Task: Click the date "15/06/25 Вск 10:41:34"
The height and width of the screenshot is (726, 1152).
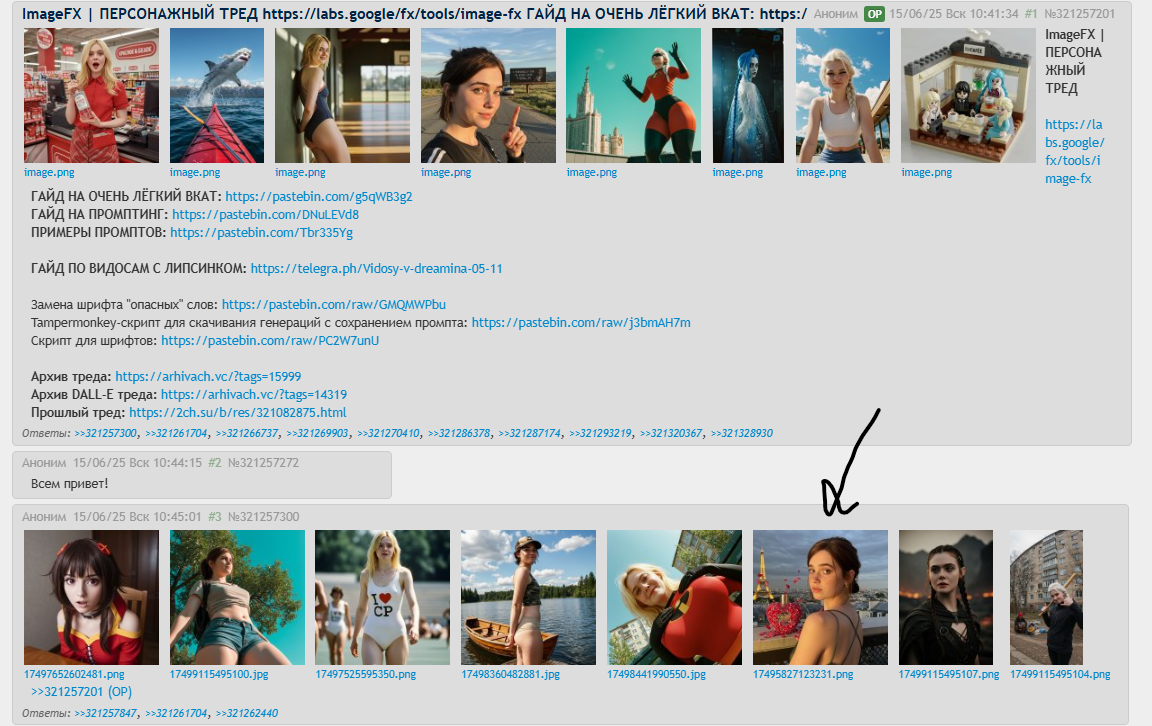Action: click(954, 14)
